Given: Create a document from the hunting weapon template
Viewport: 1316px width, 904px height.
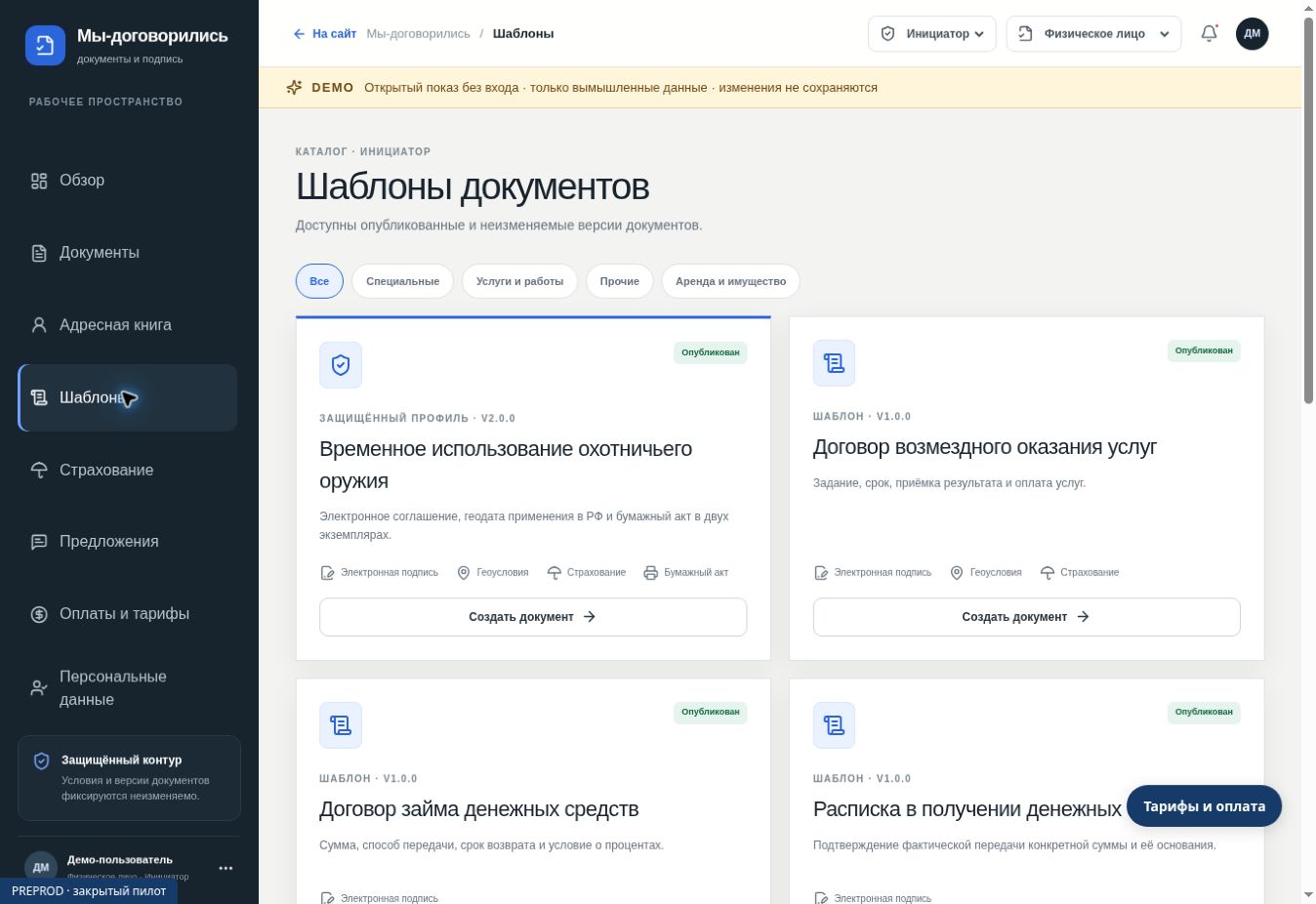Looking at the screenshot, I should (533, 617).
